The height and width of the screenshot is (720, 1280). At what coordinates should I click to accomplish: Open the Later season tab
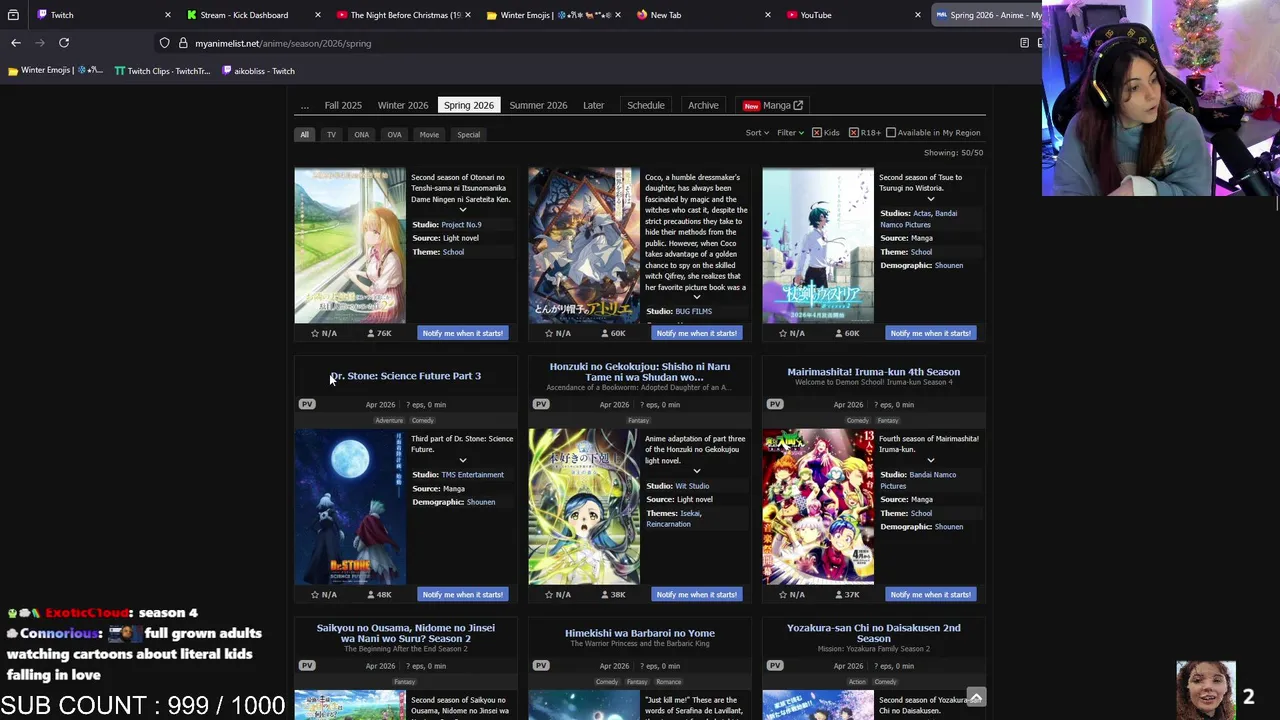pyautogui.click(x=594, y=105)
